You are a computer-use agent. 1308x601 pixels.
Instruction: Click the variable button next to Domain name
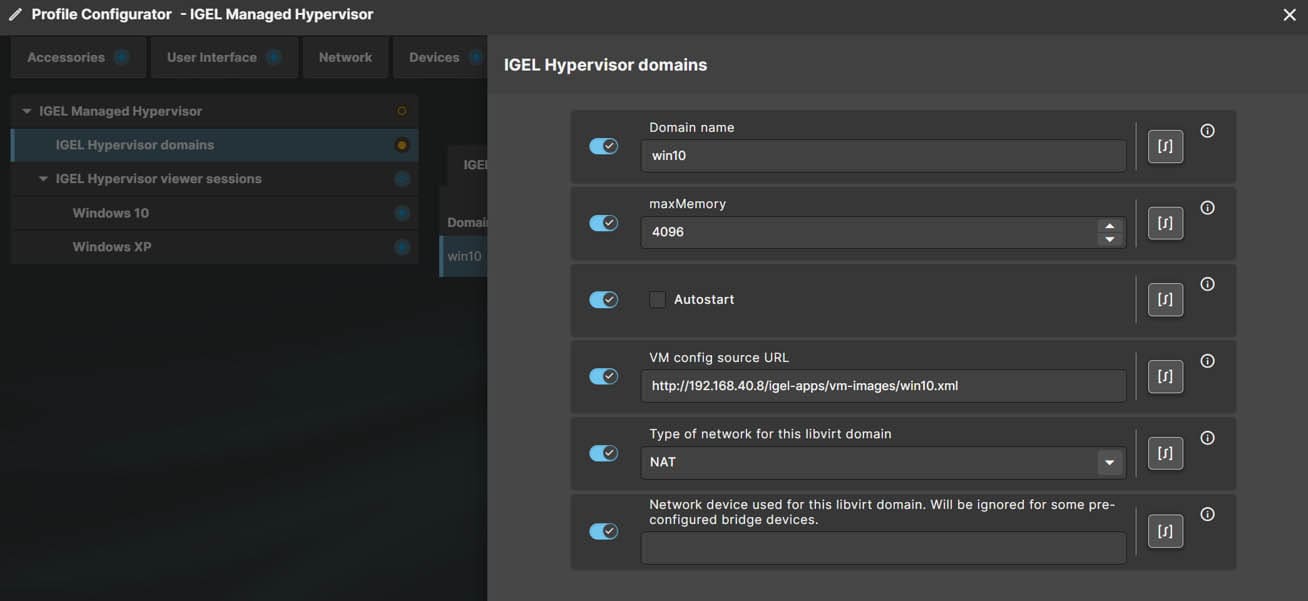click(1165, 146)
